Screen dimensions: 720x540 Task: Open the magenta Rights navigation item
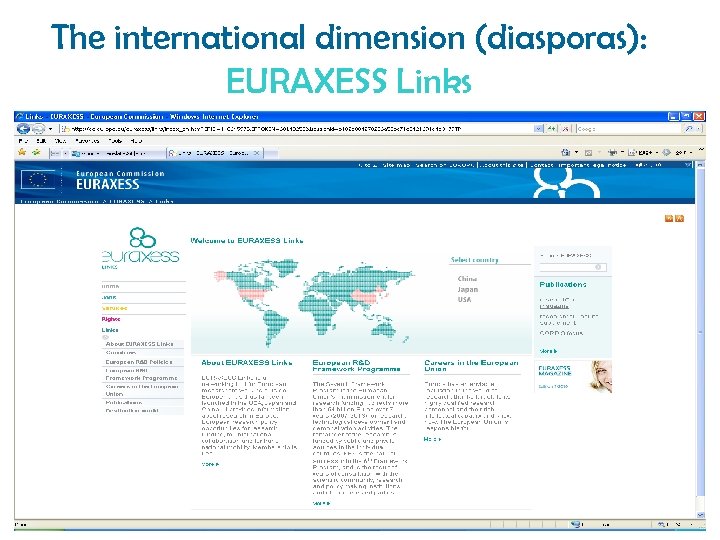111,319
